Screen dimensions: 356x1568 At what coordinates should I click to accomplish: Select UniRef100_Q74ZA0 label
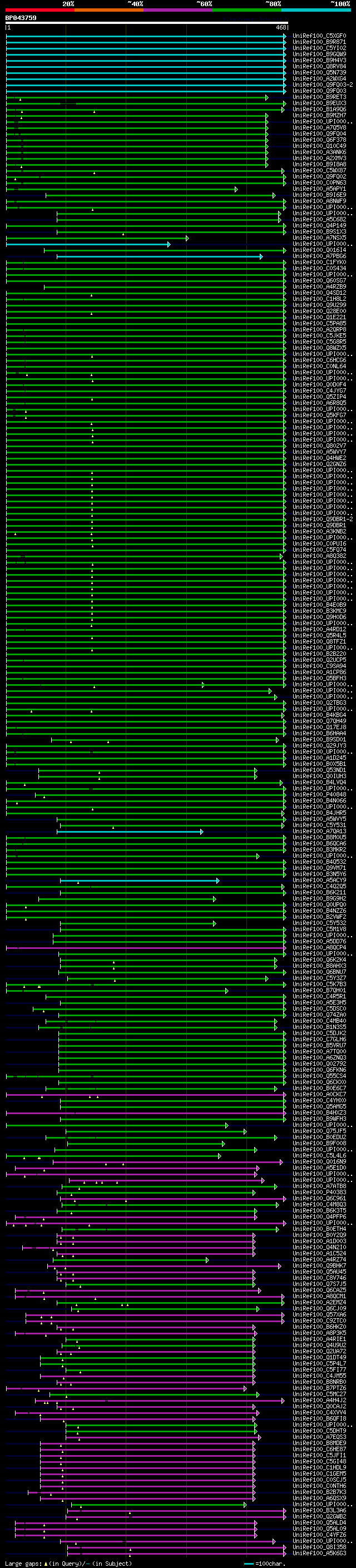click(x=319, y=1015)
